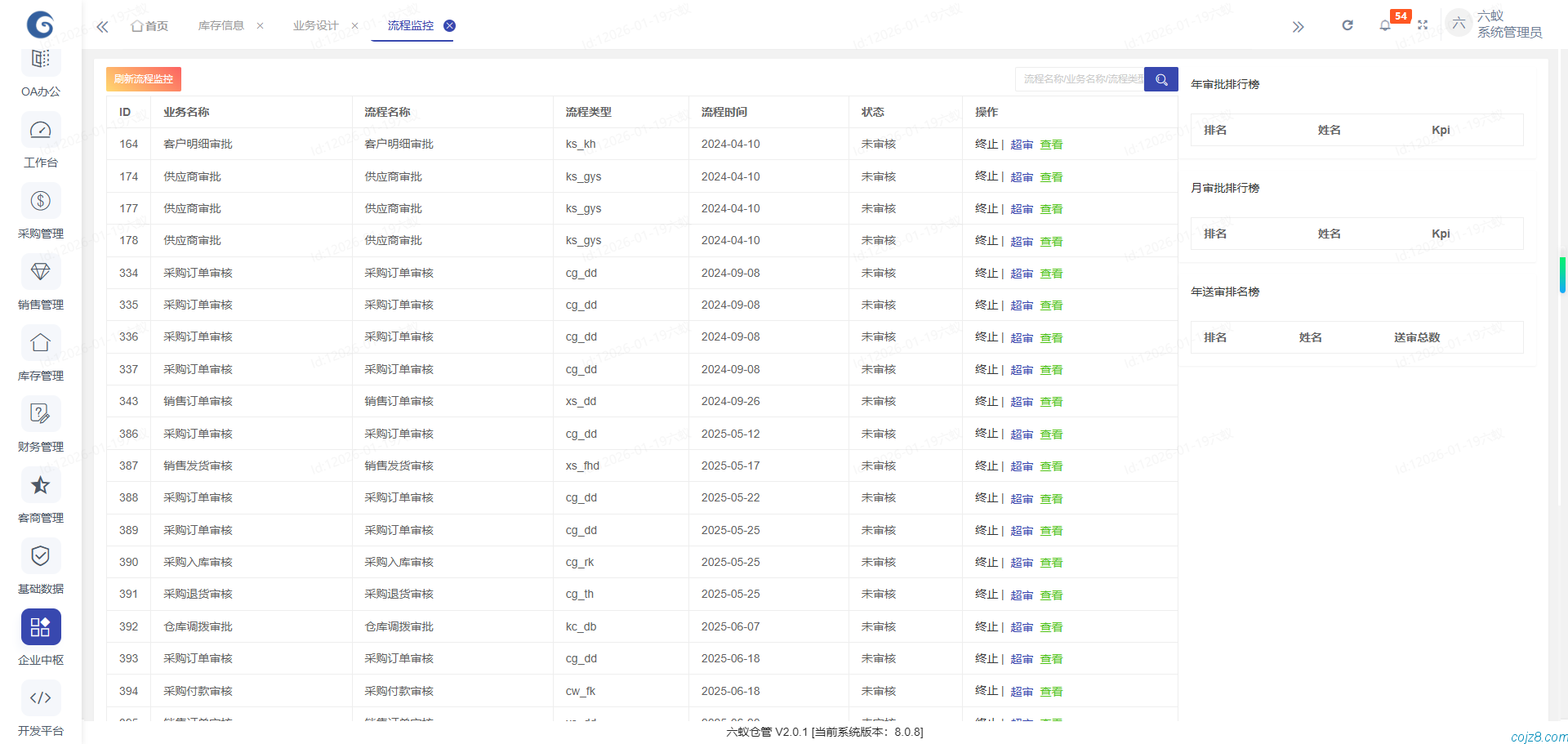Open the OA办公 sidebar icon
The width and height of the screenshot is (1568, 744).
click(40, 60)
